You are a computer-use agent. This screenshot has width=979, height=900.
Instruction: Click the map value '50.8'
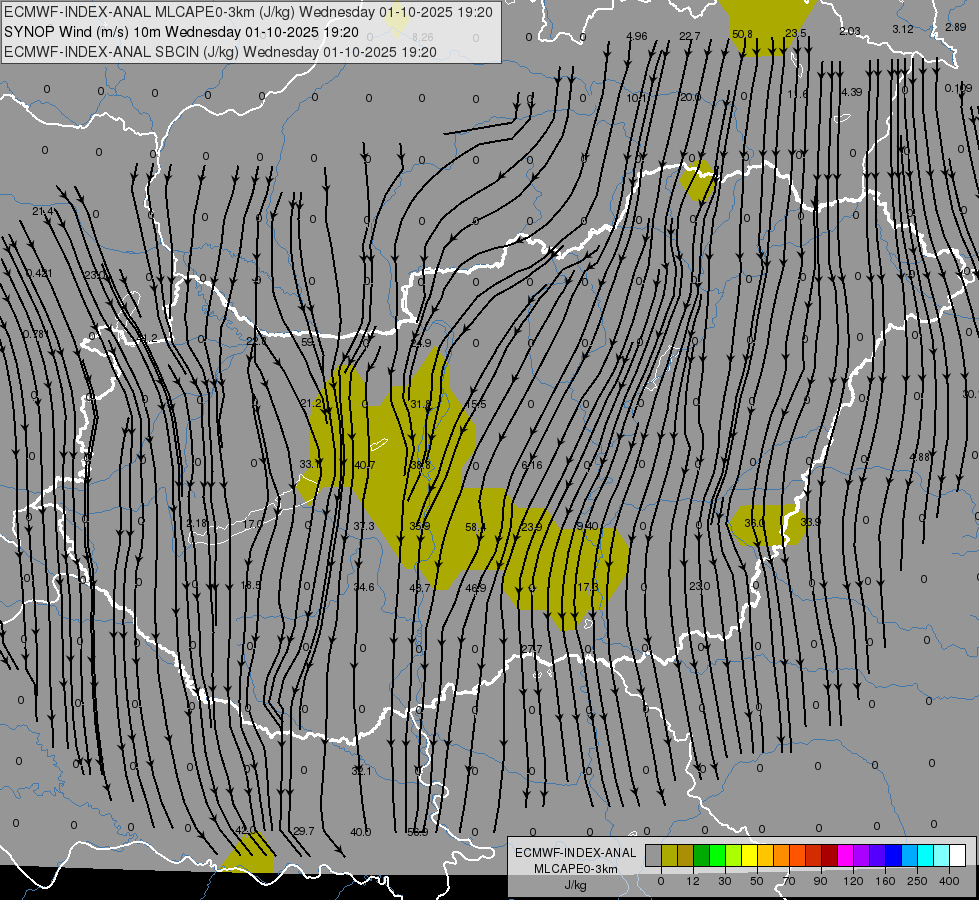(742, 34)
